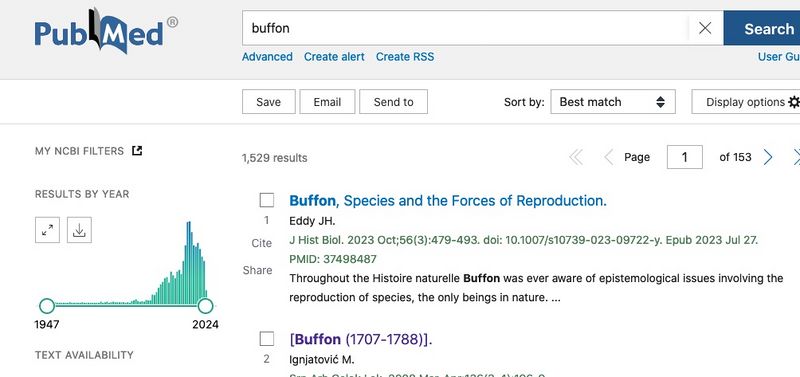
Task: Clear the search box with the X icon
Action: 705,28
